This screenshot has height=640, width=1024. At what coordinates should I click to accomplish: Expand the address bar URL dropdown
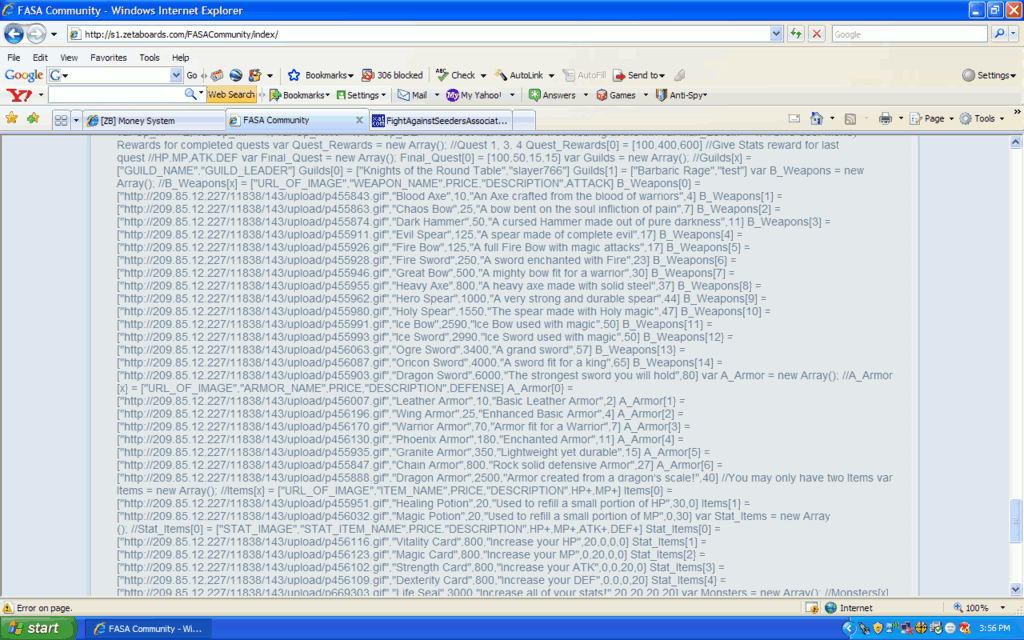(776, 34)
